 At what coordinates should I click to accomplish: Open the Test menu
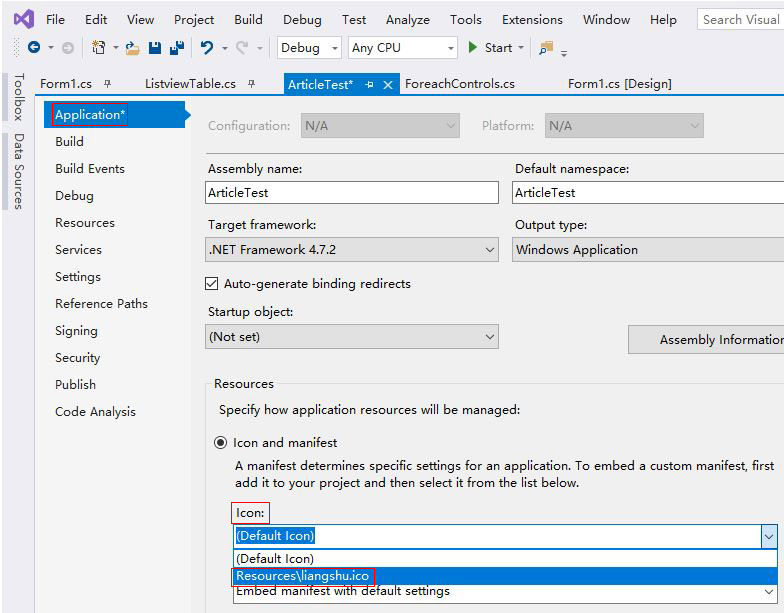click(354, 20)
